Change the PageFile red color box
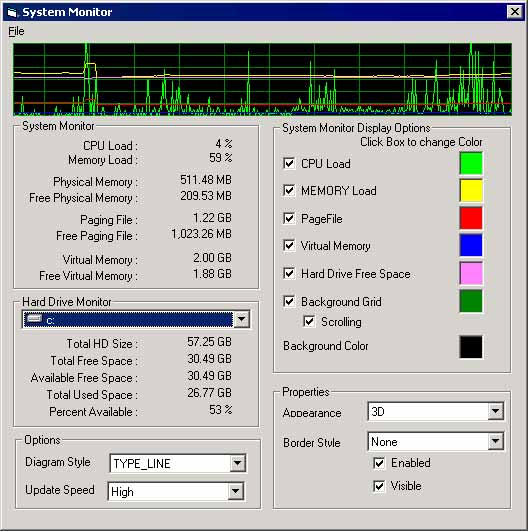This screenshot has height=531, width=528. coord(471,218)
